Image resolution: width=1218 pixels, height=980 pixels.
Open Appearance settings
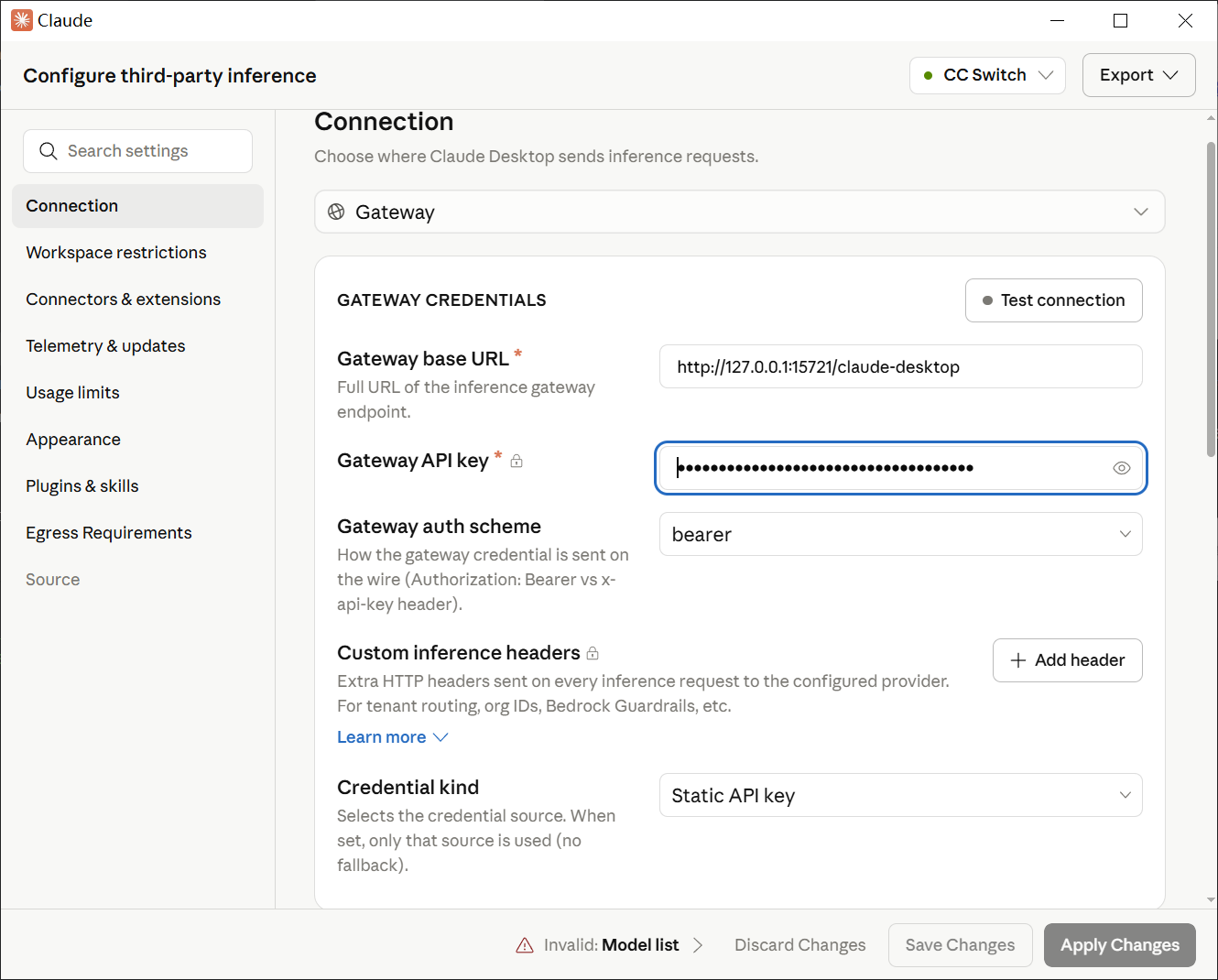point(137,440)
